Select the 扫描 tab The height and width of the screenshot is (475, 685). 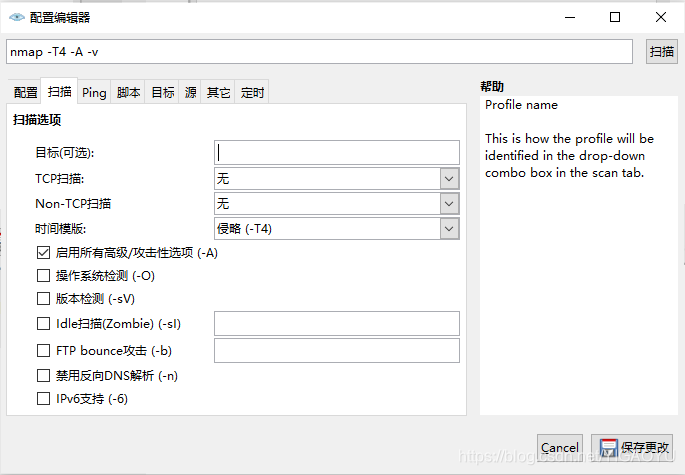pyautogui.click(x=59, y=91)
